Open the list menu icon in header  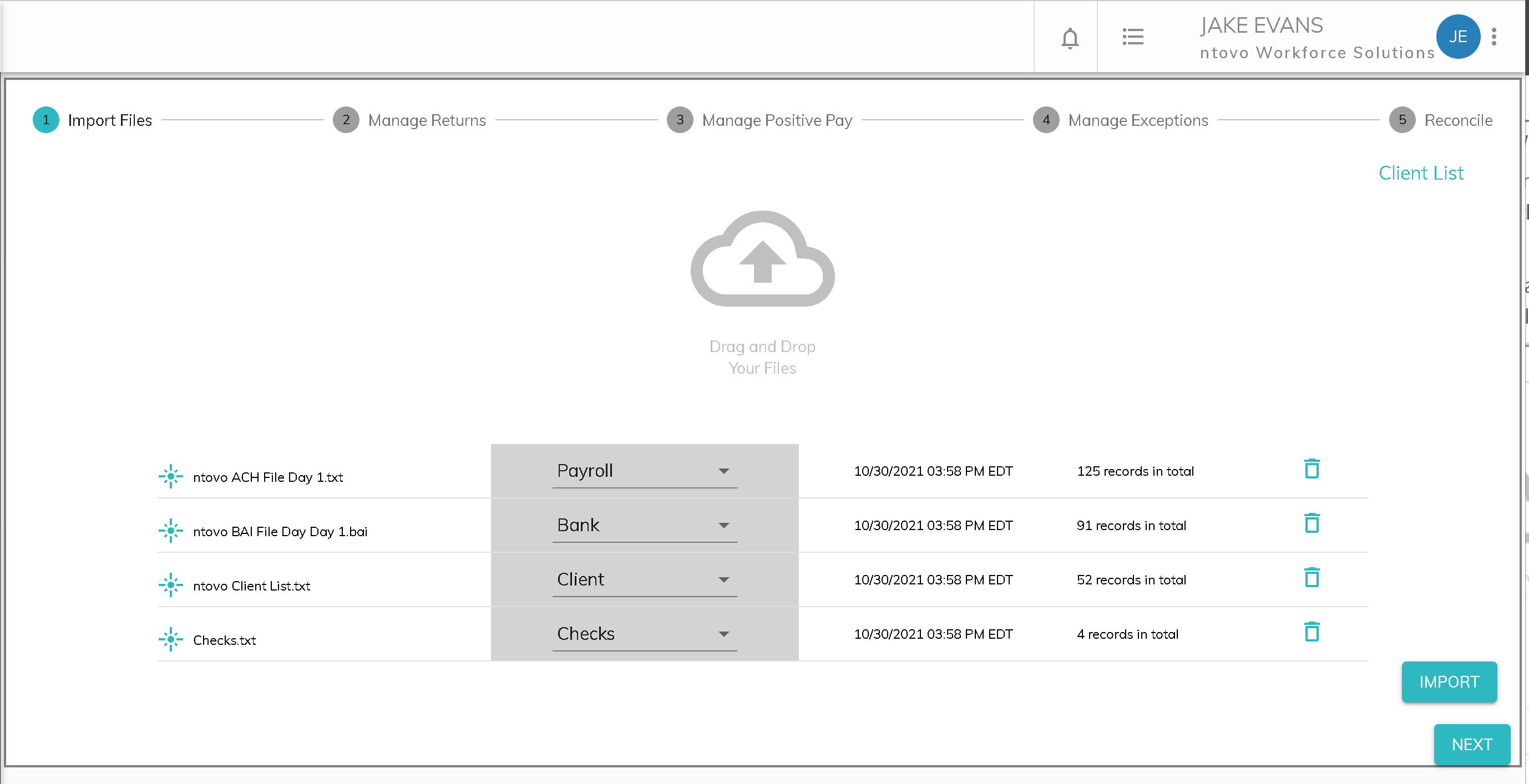click(x=1132, y=37)
